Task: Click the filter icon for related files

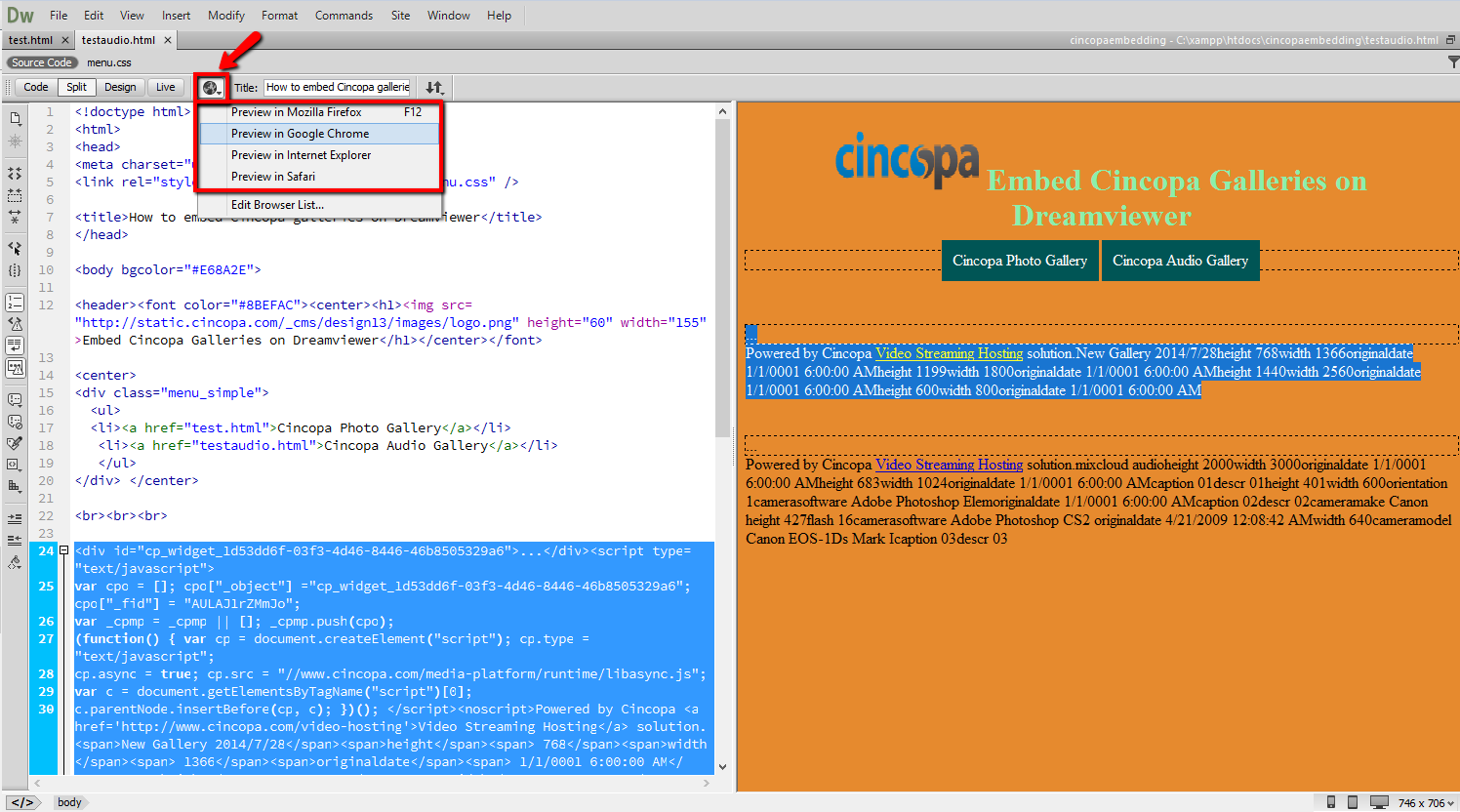Action: [1452, 62]
